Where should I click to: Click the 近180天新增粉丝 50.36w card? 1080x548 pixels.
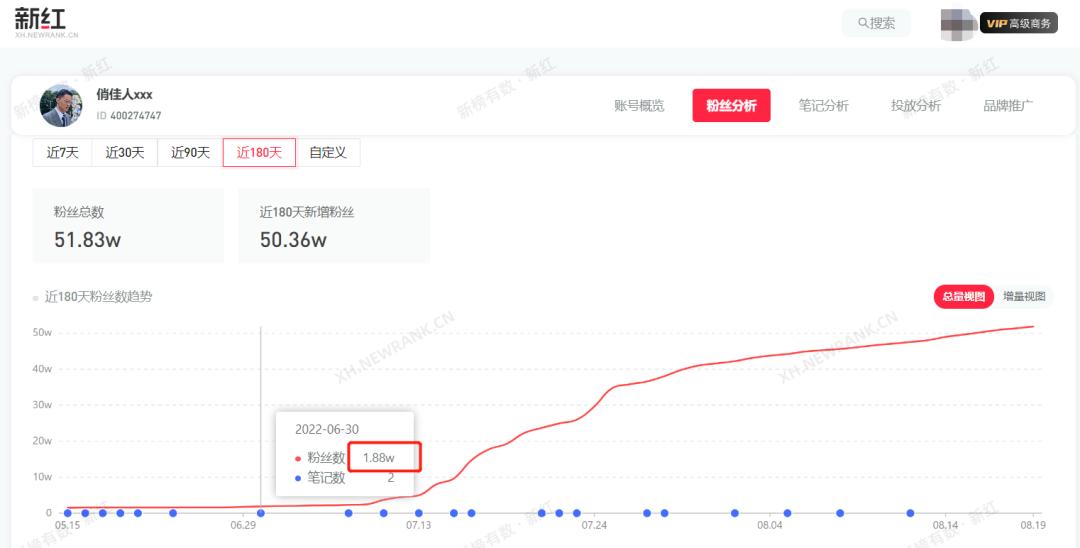pos(334,226)
